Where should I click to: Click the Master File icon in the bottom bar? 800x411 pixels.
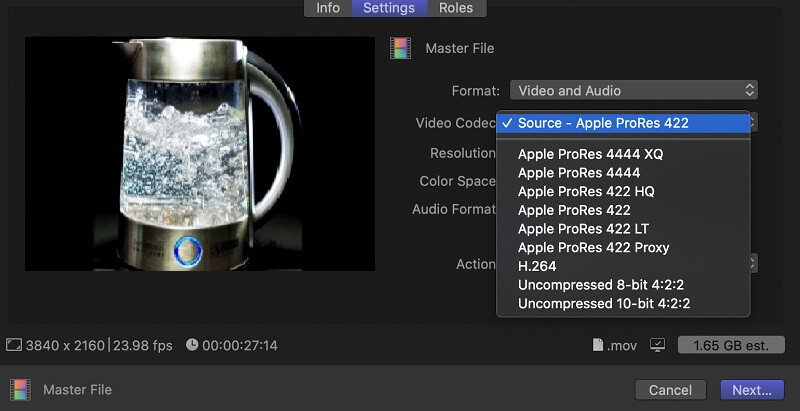(x=20, y=389)
